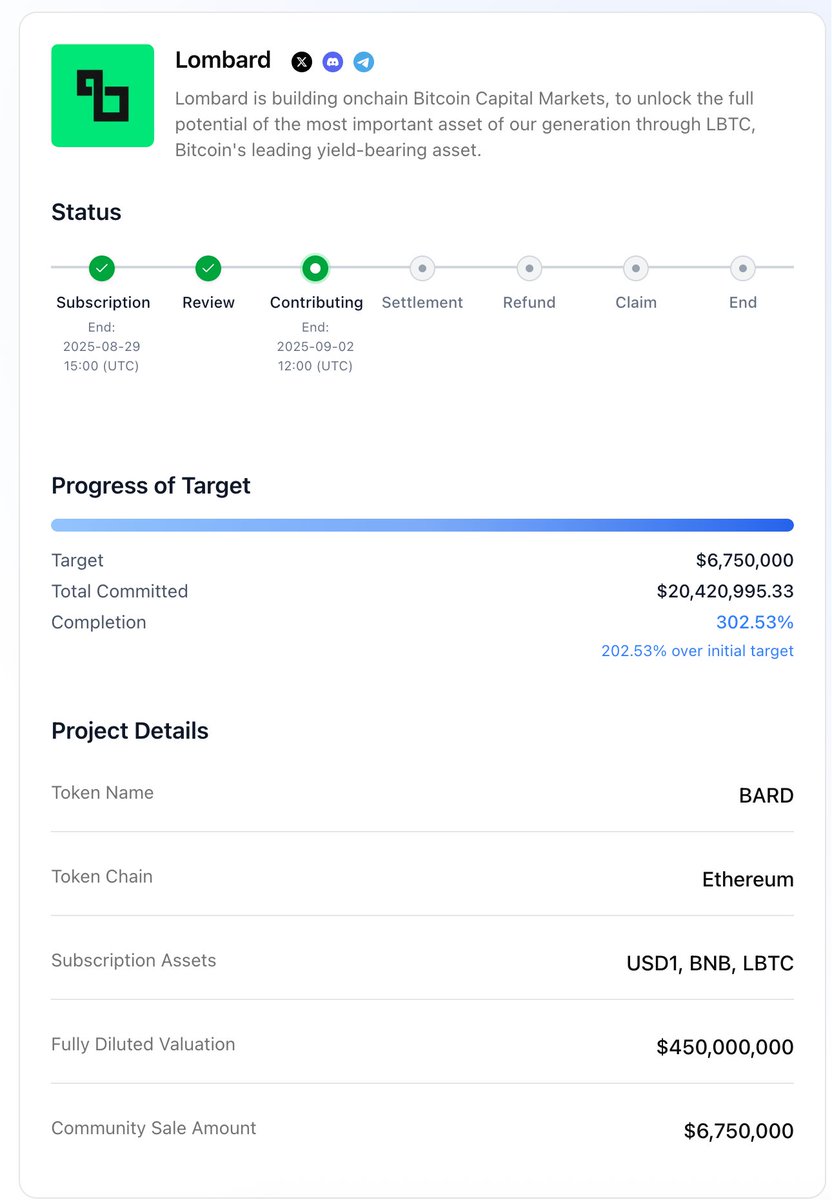Click the "End" status label
The width and height of the screenshot is (832, 1200).
tap(743, 302)
